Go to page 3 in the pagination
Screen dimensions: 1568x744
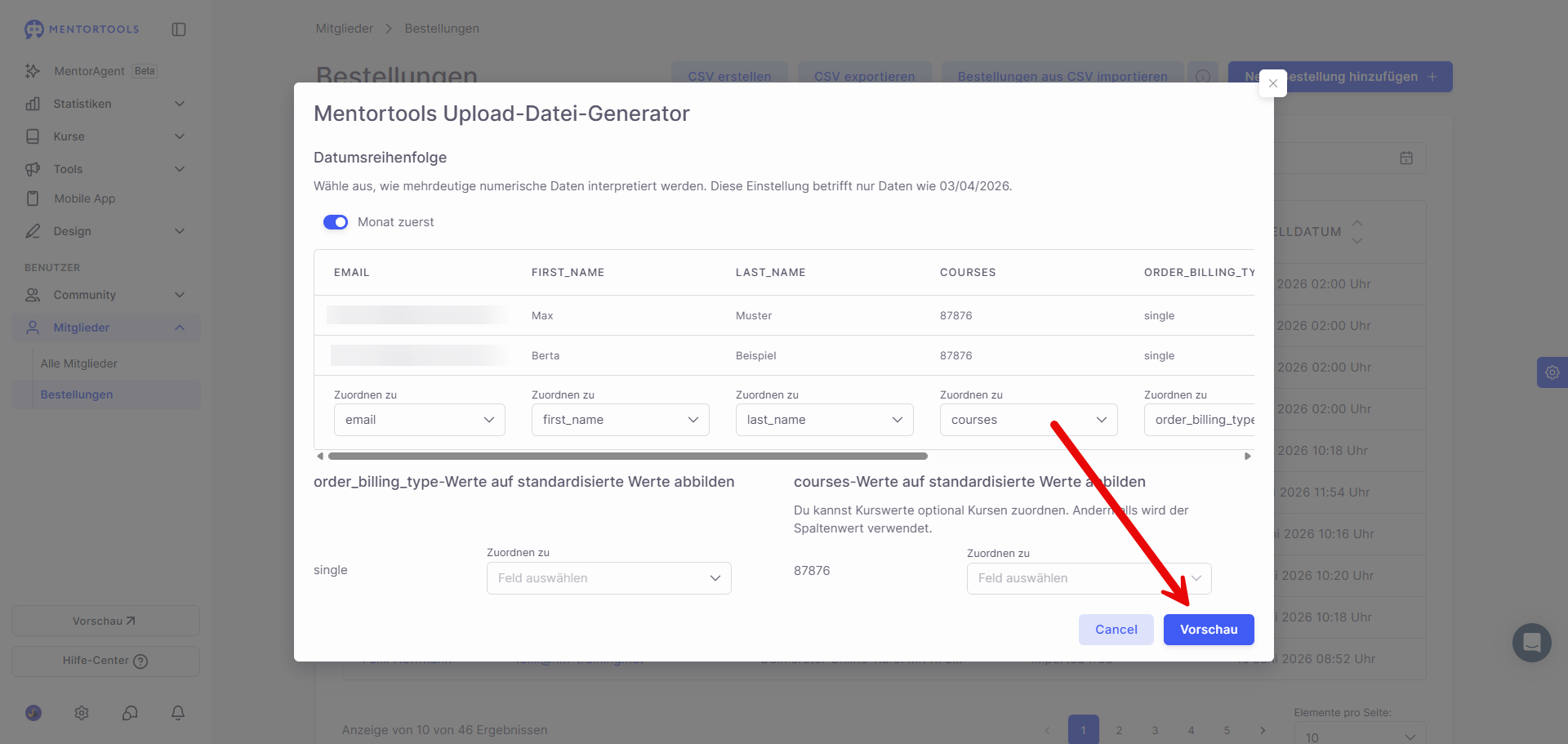click(1156, 730)
